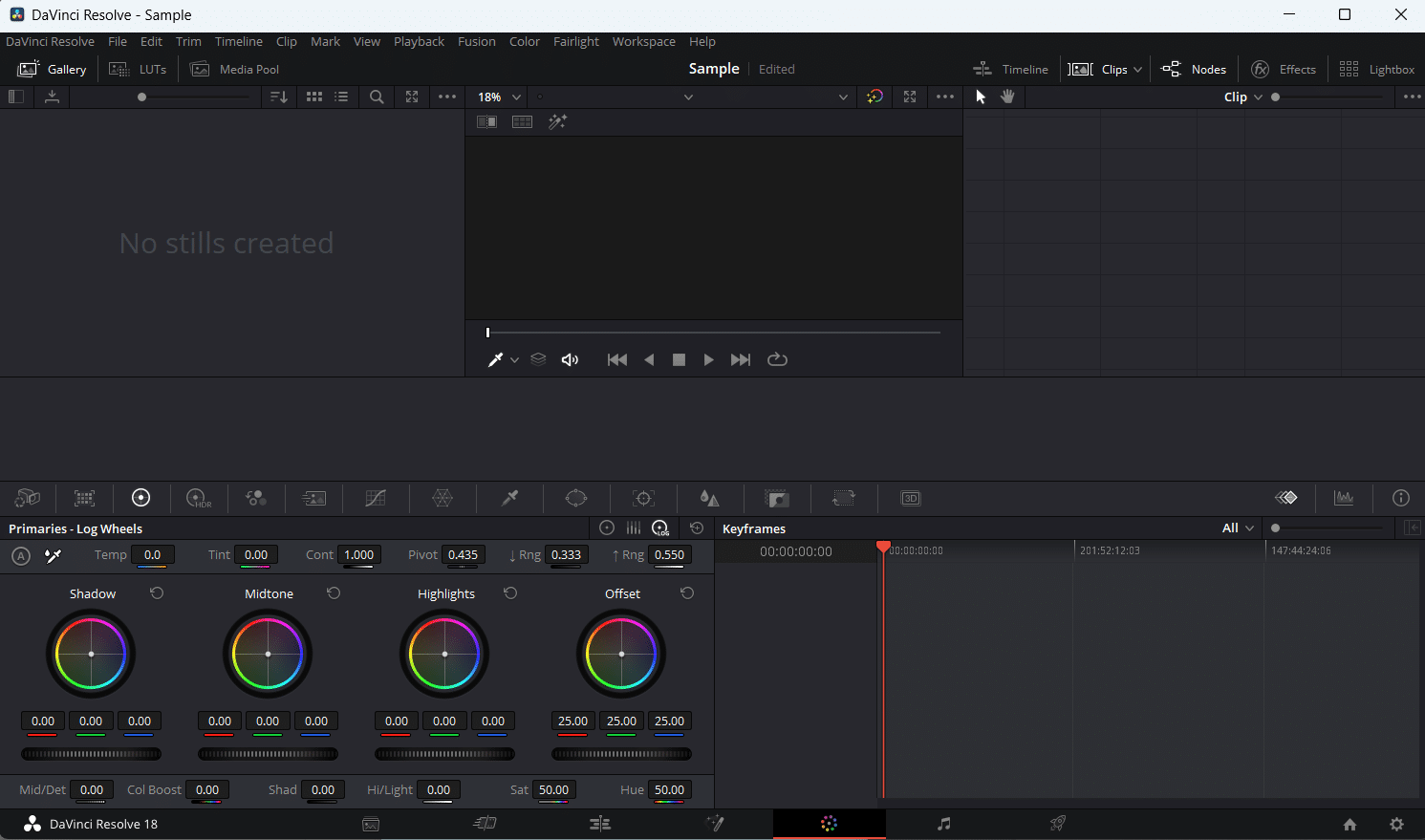
Task: Switch to the Fusion page
Action: tap(716, 824)
